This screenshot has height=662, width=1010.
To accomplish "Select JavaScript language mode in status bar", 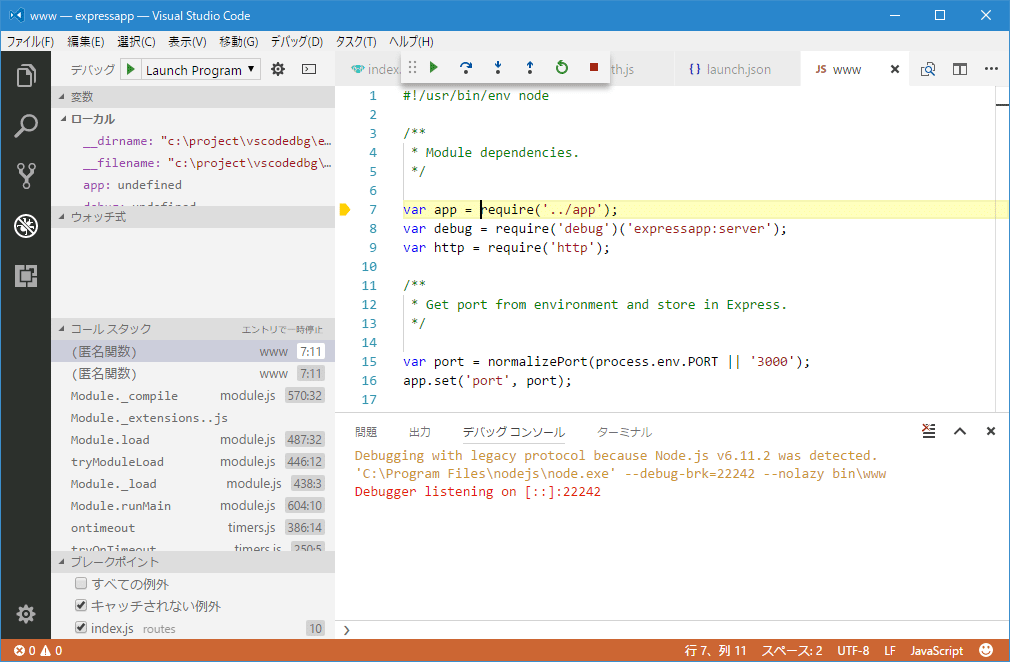I will coord(936,650).
